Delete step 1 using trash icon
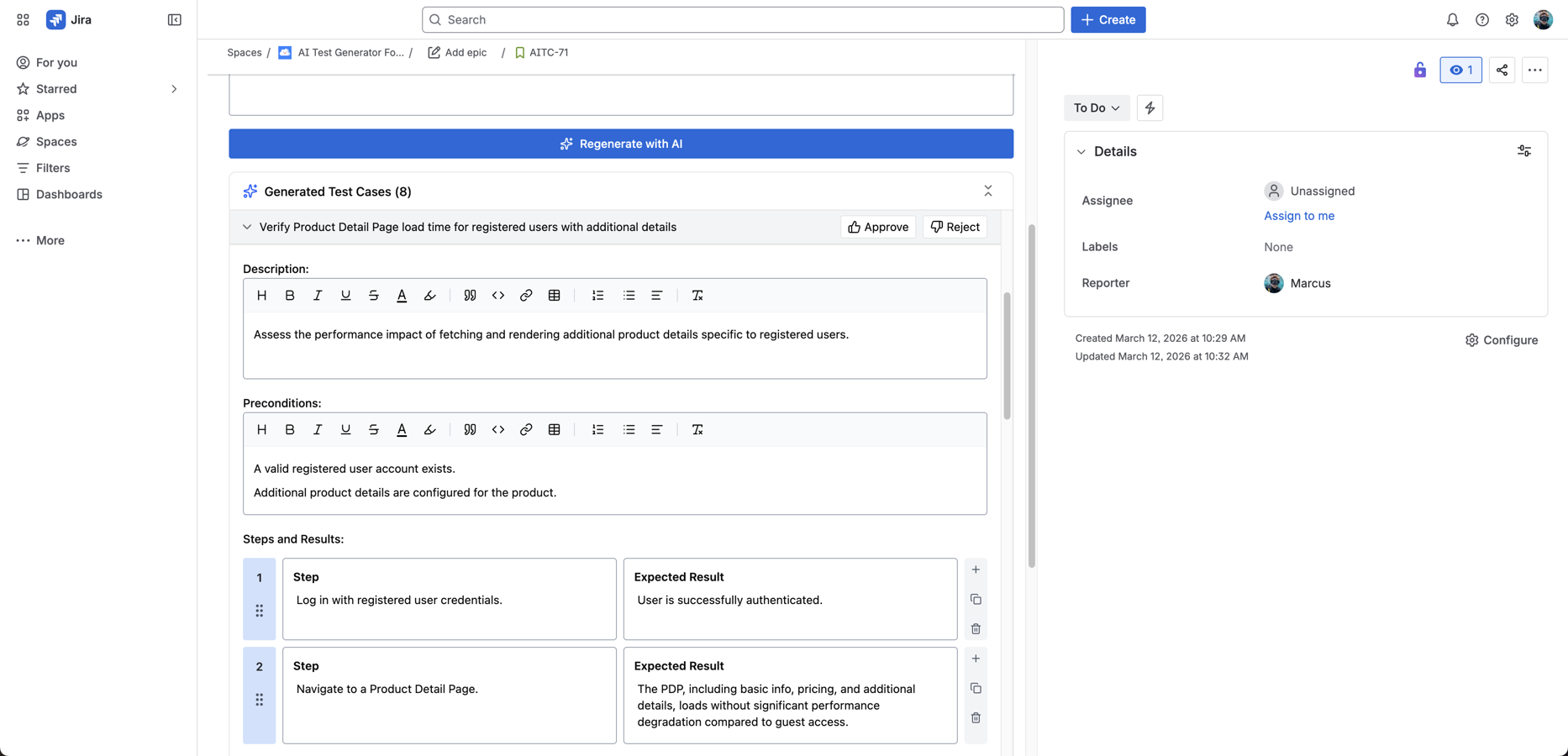Screen dimensions: 1568x756 click(x=976, y=629)
